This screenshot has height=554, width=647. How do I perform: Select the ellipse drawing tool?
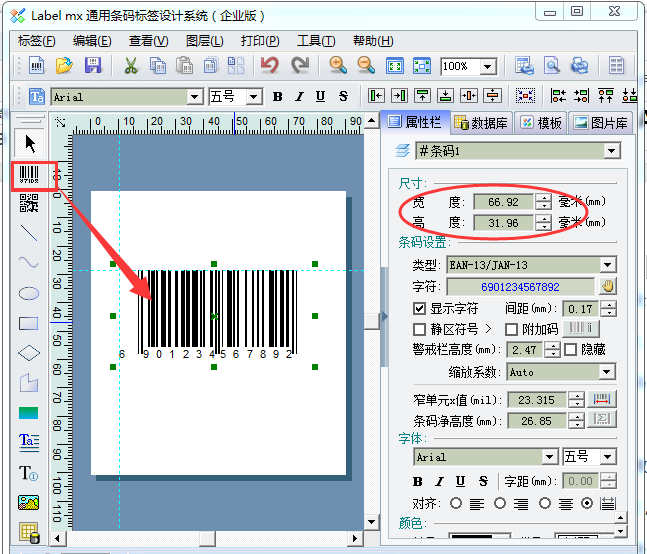coord(30,293)
